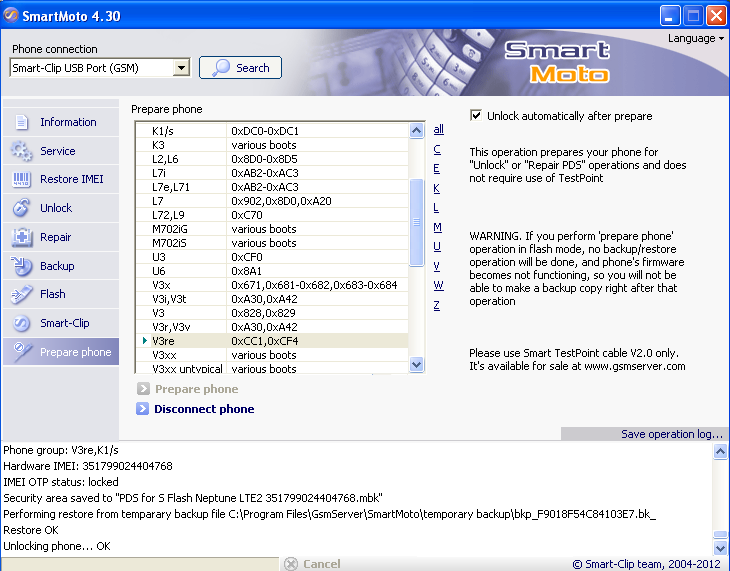
Task: Select the U3 model row
Action: click(272, 257)
